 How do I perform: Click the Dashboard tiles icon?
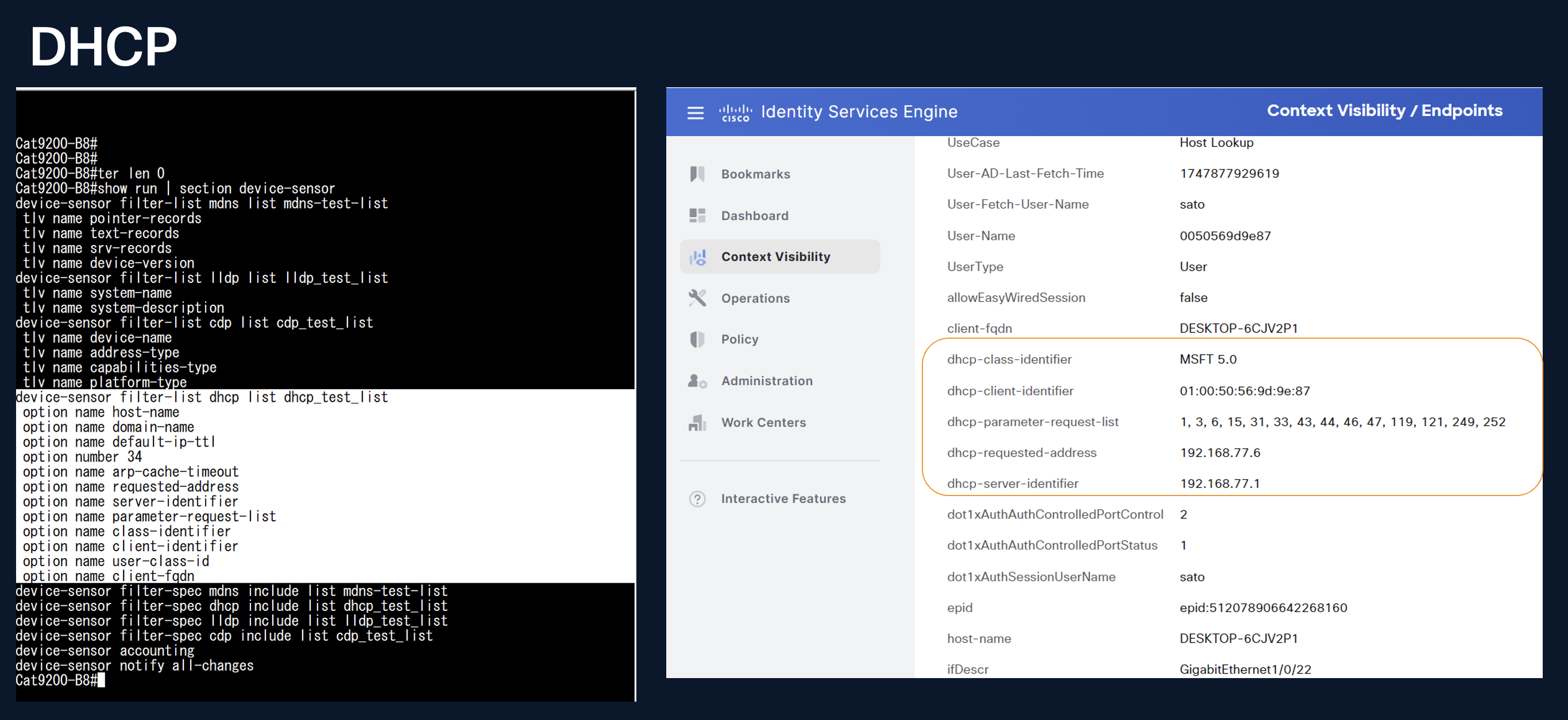tap(698, 215)
